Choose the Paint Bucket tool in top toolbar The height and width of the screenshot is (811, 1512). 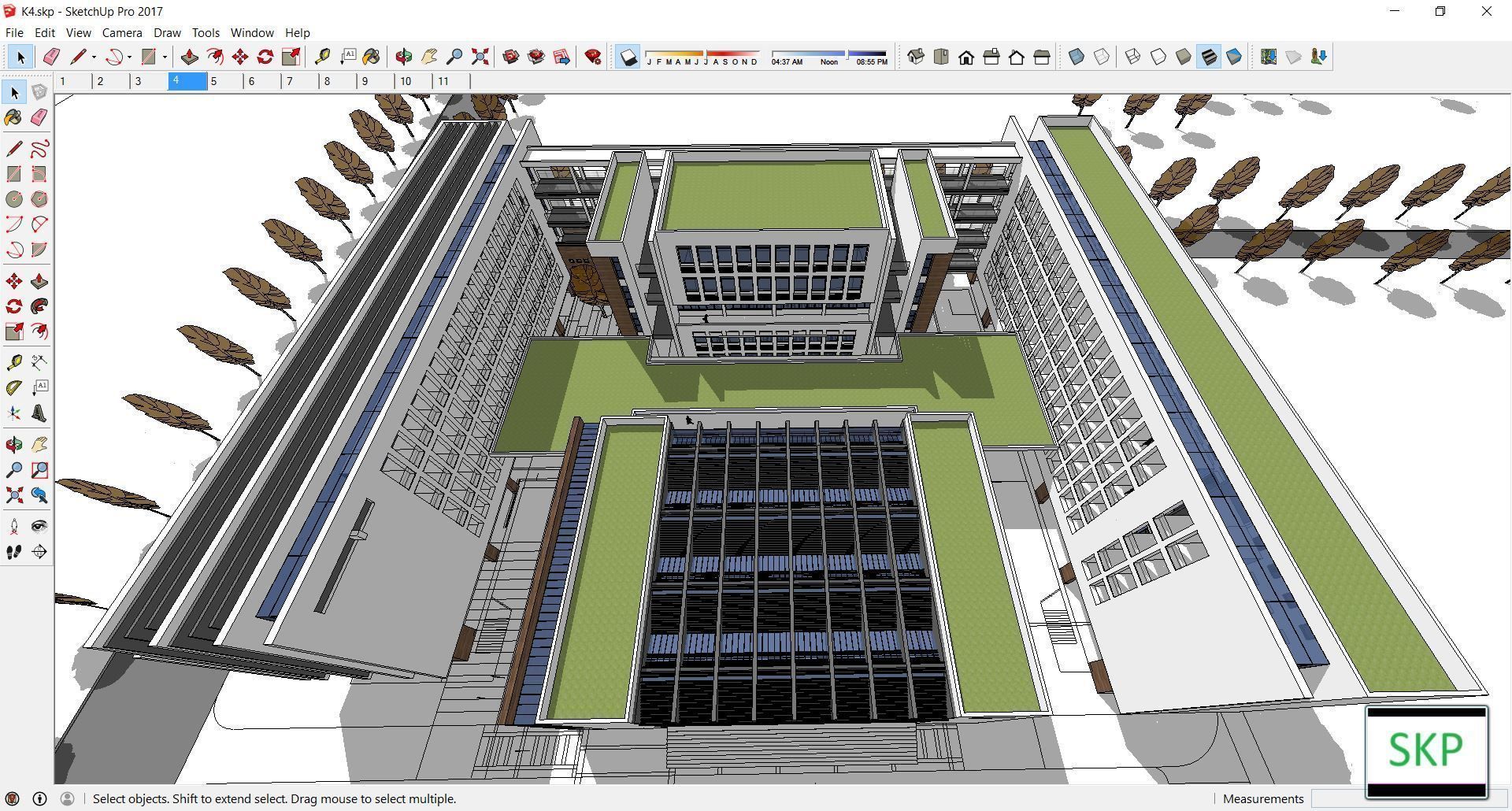(x=372, y=57)
